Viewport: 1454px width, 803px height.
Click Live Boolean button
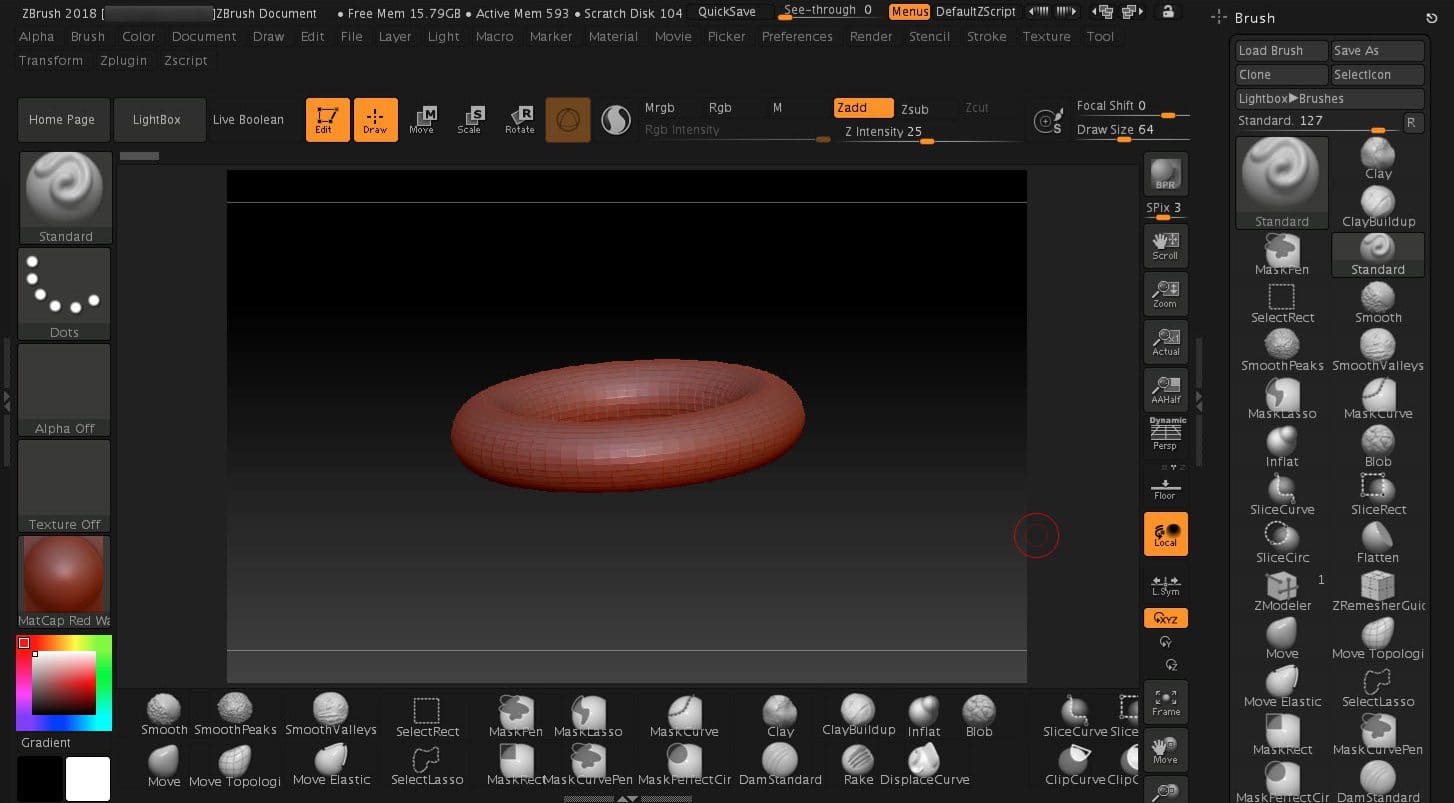[x=248, y=119]
